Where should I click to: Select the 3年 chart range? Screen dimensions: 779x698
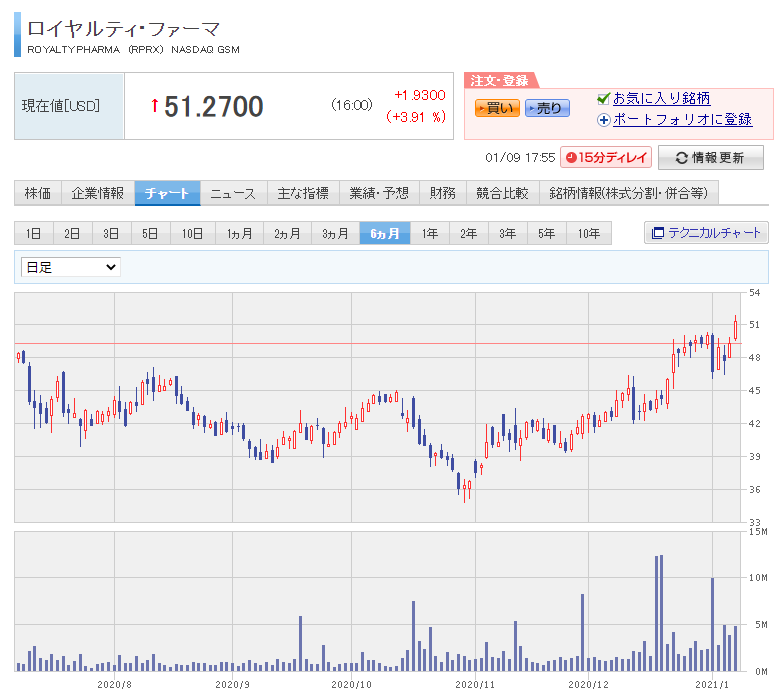coord(508,233)
